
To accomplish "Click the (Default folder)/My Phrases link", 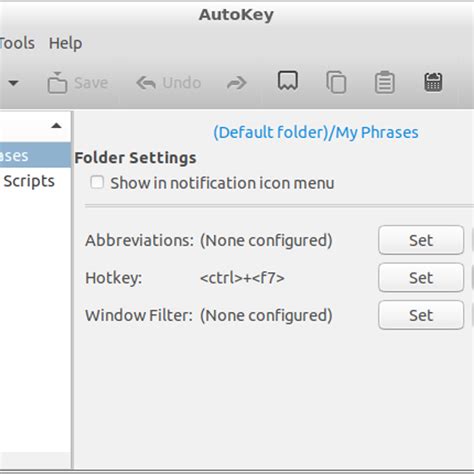I will (x=316, y=132).
